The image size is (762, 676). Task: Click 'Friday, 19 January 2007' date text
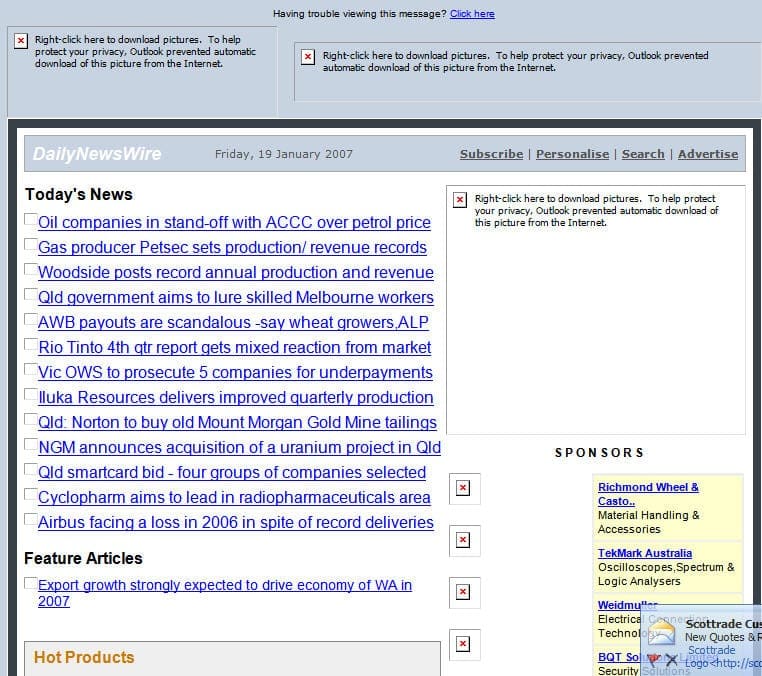284,154
